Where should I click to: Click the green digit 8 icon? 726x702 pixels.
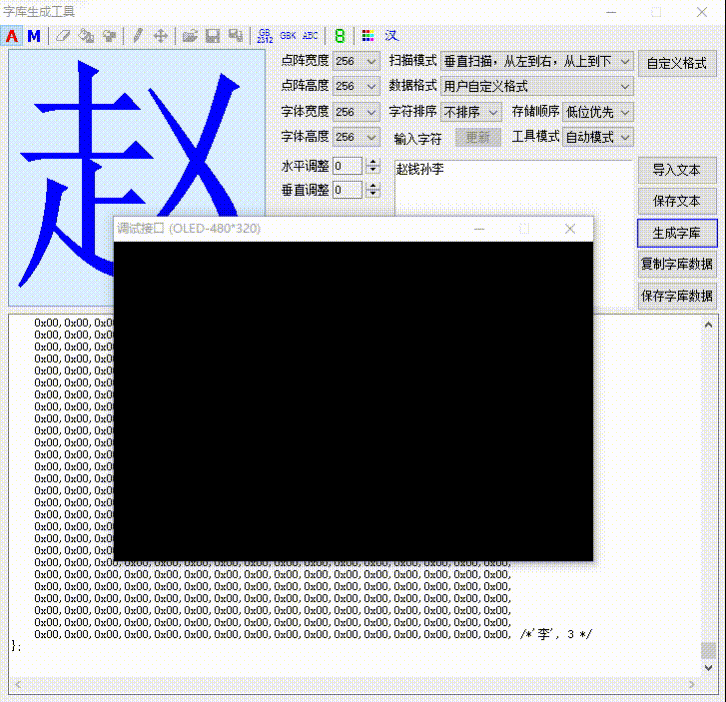click(340, 36)
